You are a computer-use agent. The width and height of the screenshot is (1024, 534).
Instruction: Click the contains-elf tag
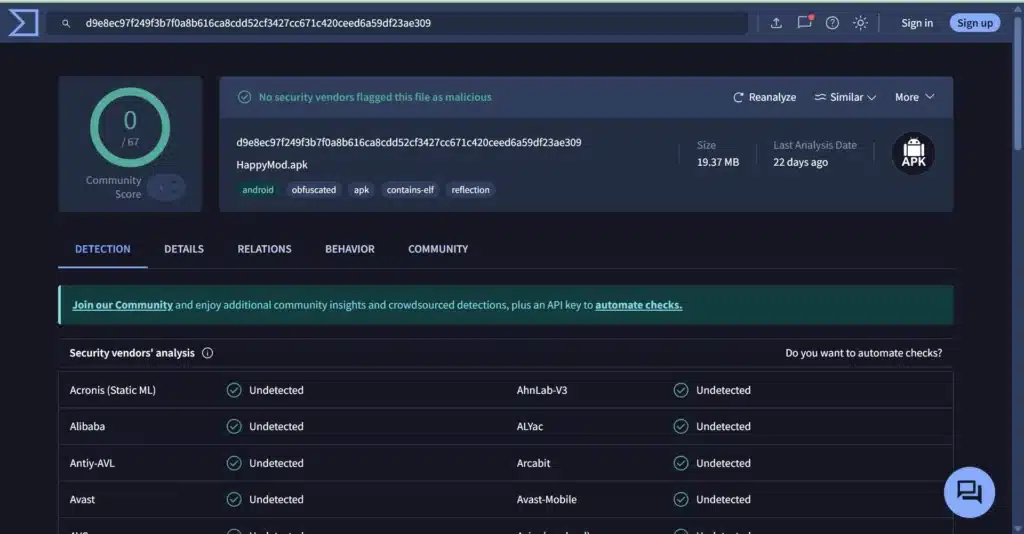pyautogui.click(x=410, y=190)
